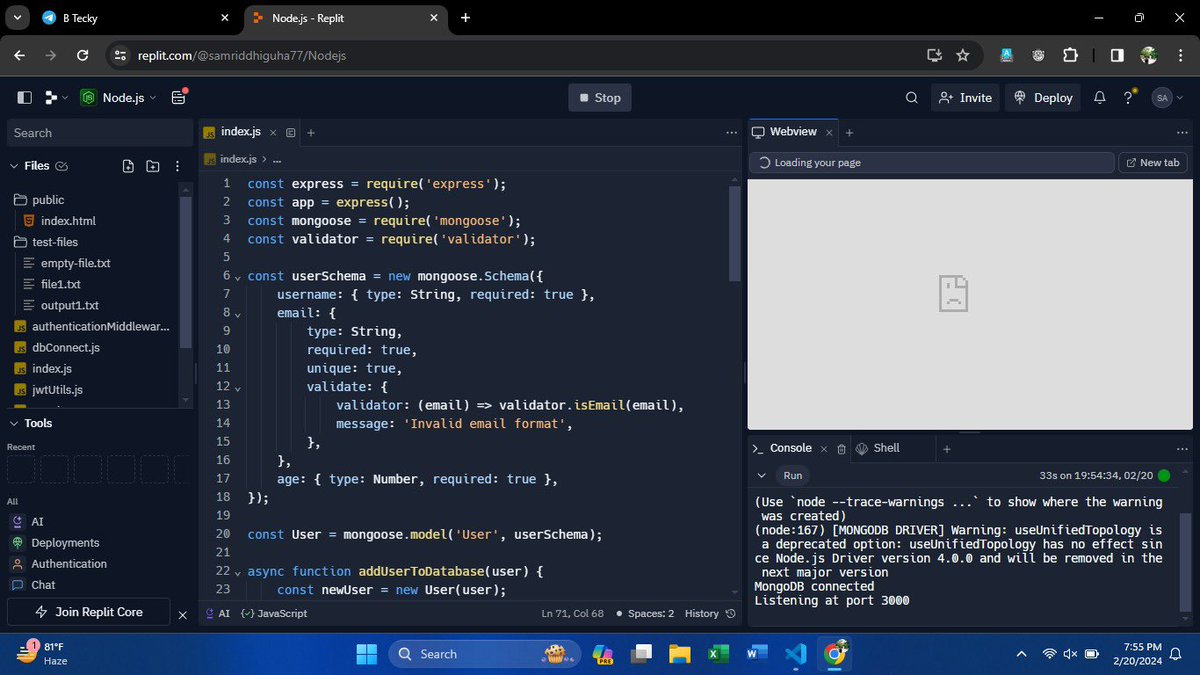1200x675 pixels.
Task: Clear console with the trash icon
Action: pyautogui.click(x=841, y=449)
